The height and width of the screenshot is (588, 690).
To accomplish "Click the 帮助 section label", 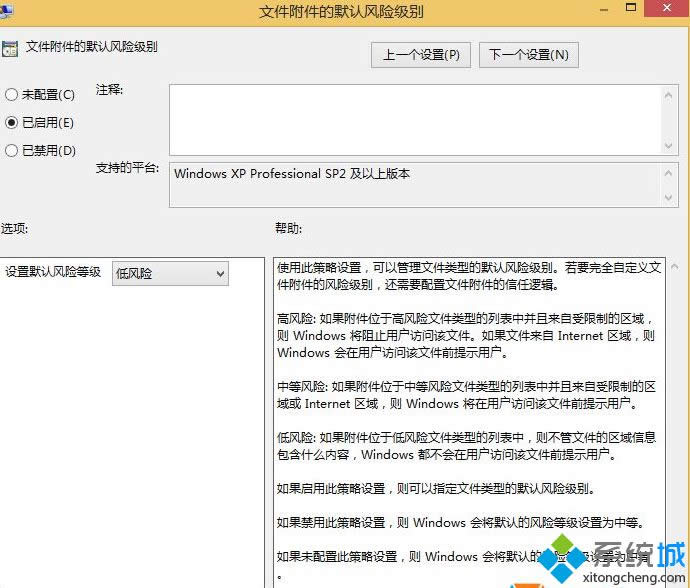I will (289, 228).
